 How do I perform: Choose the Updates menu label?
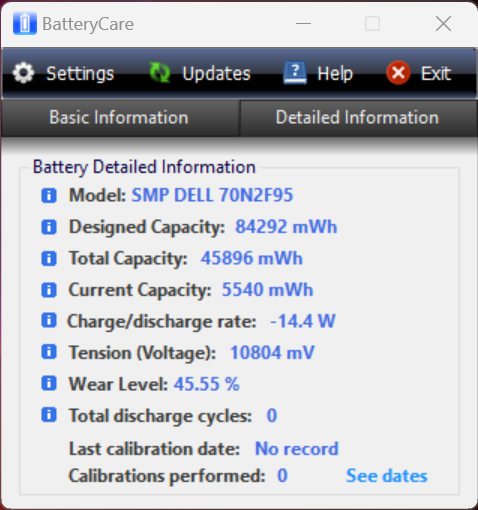[x=216, y=73]
